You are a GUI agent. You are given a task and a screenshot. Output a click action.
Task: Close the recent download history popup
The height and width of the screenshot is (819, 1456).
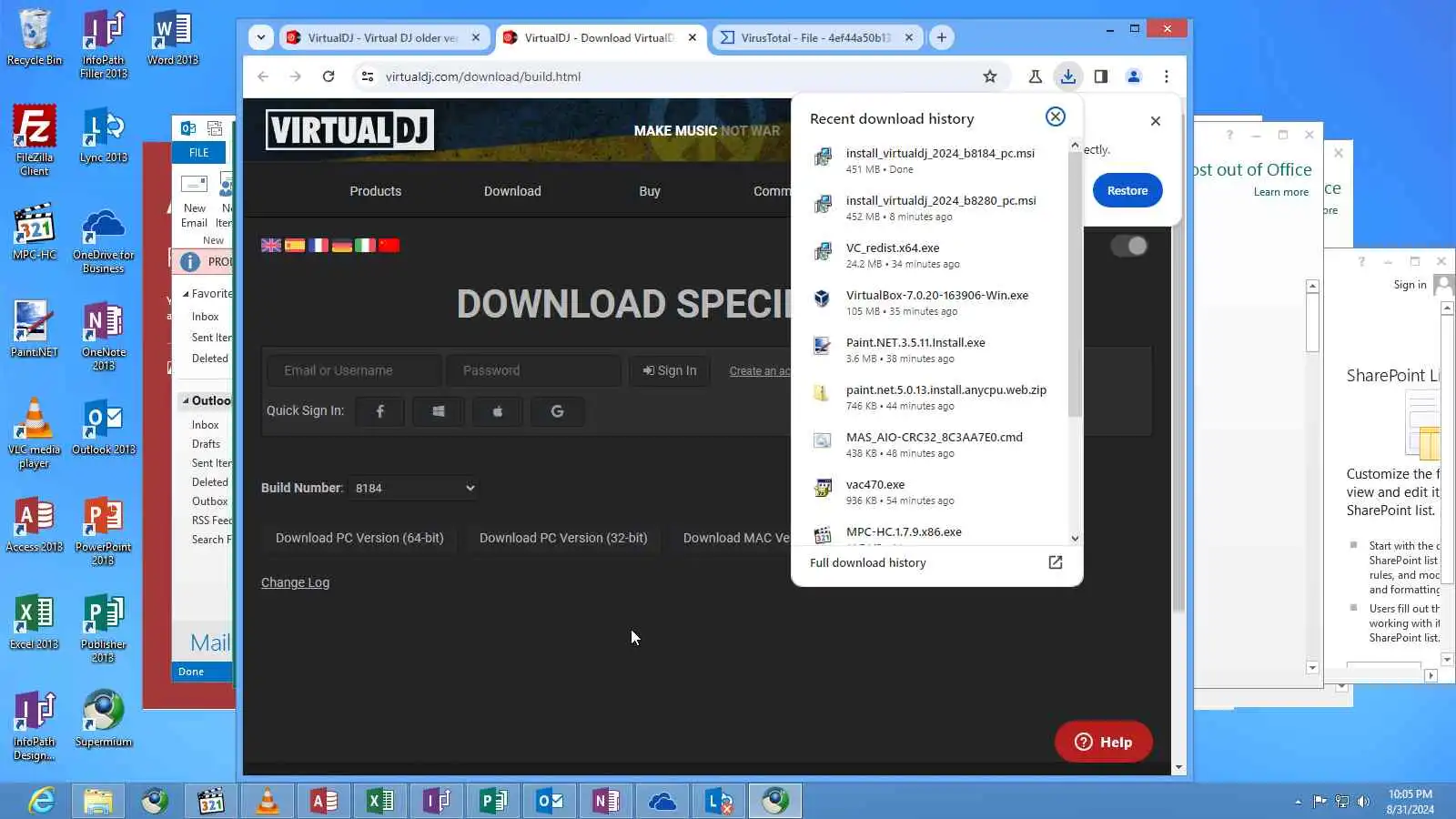pyautogui.click(x=1056, y=116)
